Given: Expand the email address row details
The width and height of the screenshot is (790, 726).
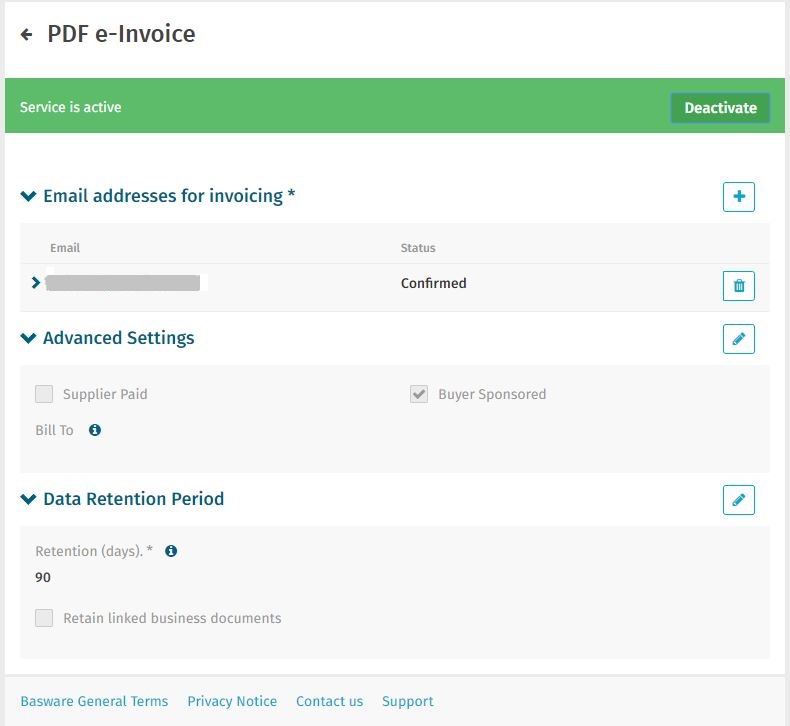Looking at the screenshot, I should click(x=36, y=283).
